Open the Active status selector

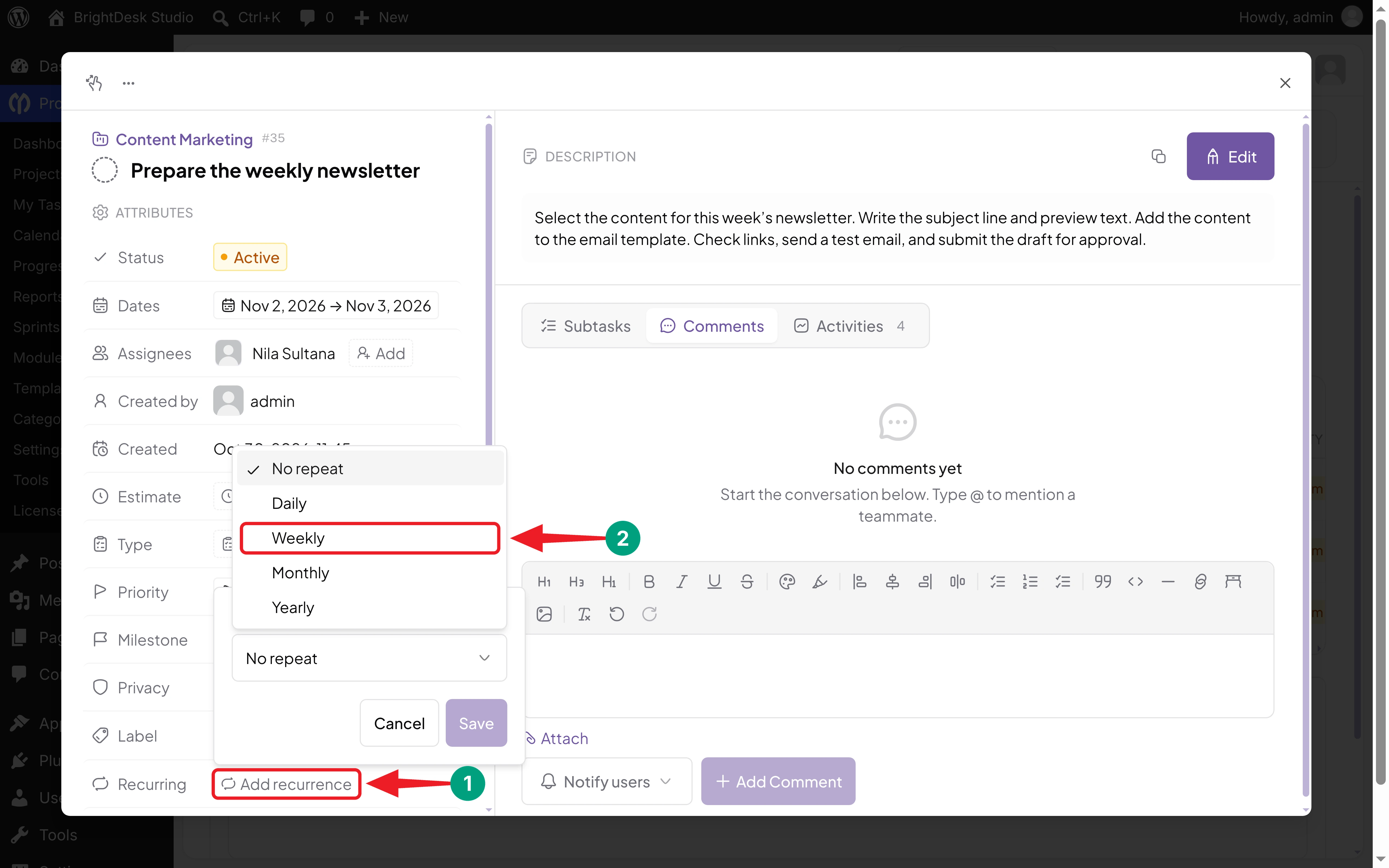250,257
